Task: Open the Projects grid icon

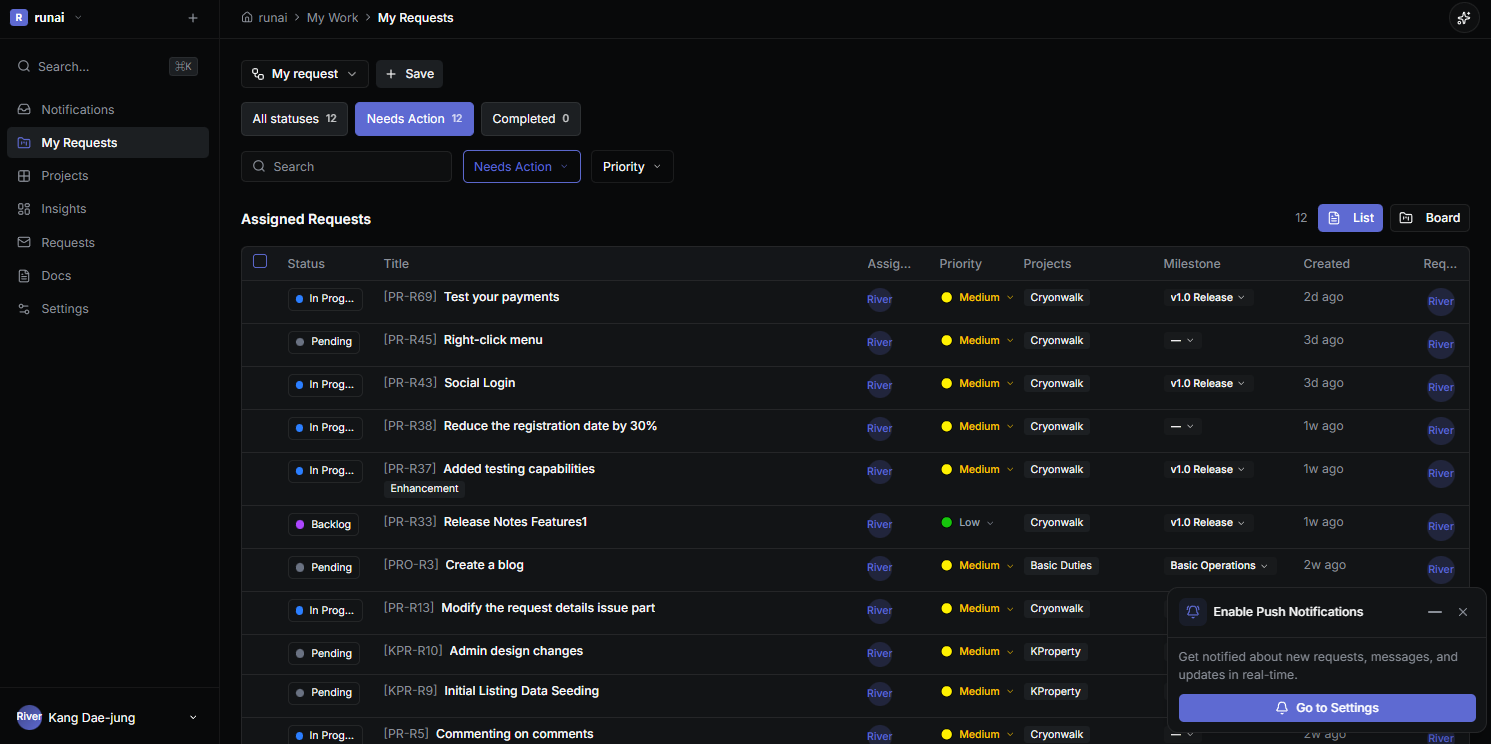Action: tap(24, 176)
